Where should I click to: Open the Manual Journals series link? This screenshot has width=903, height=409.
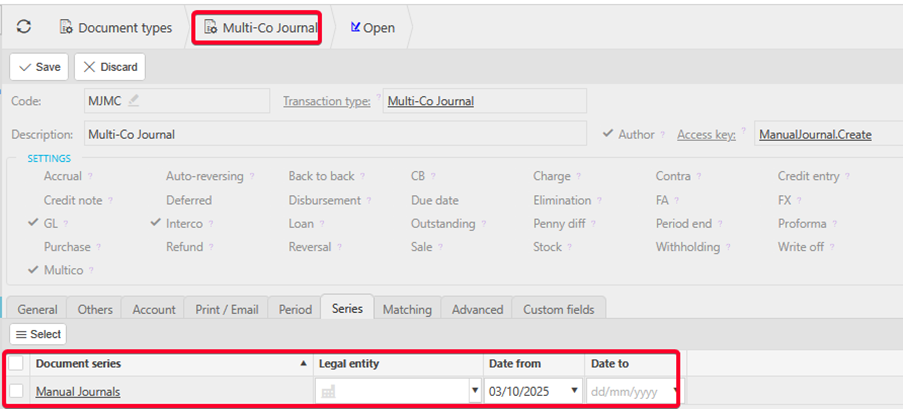coord(78,392)
